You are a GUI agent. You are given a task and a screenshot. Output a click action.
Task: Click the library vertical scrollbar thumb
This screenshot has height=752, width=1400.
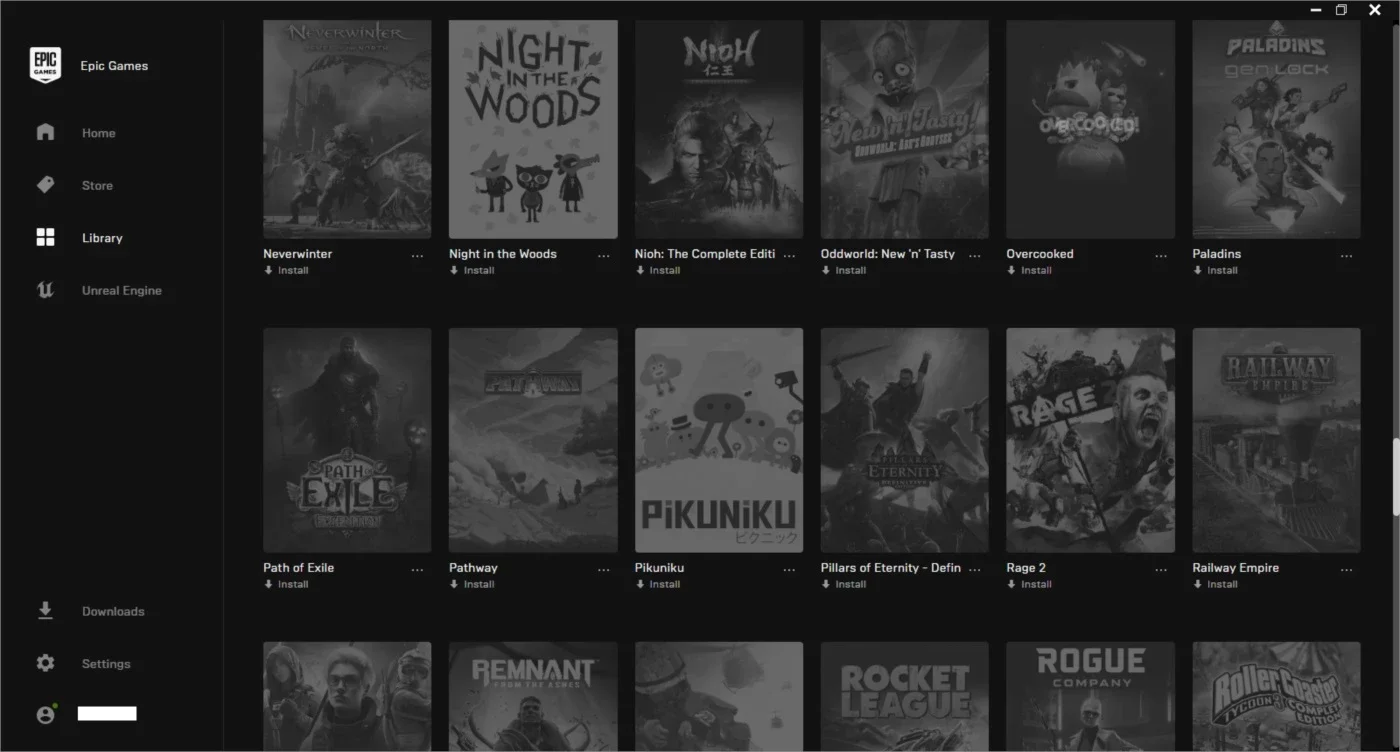point(1396,478)
